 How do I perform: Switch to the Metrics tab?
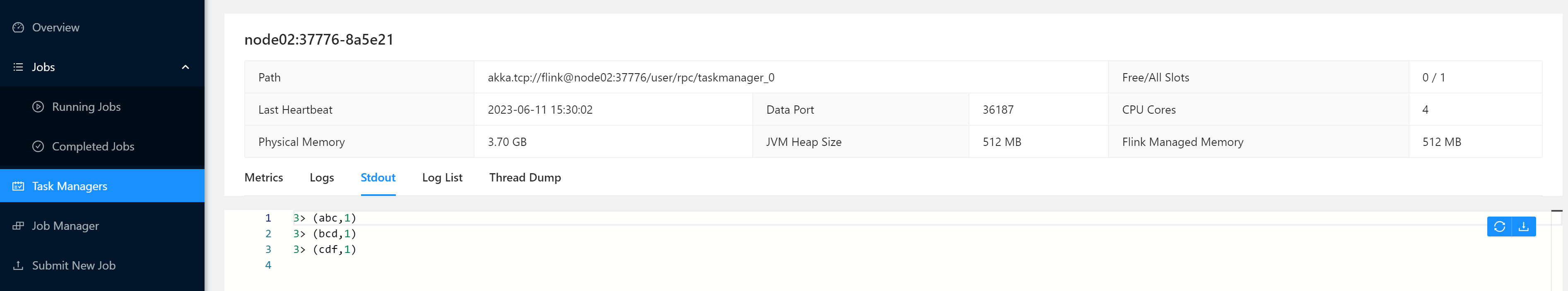pos(264,177)
